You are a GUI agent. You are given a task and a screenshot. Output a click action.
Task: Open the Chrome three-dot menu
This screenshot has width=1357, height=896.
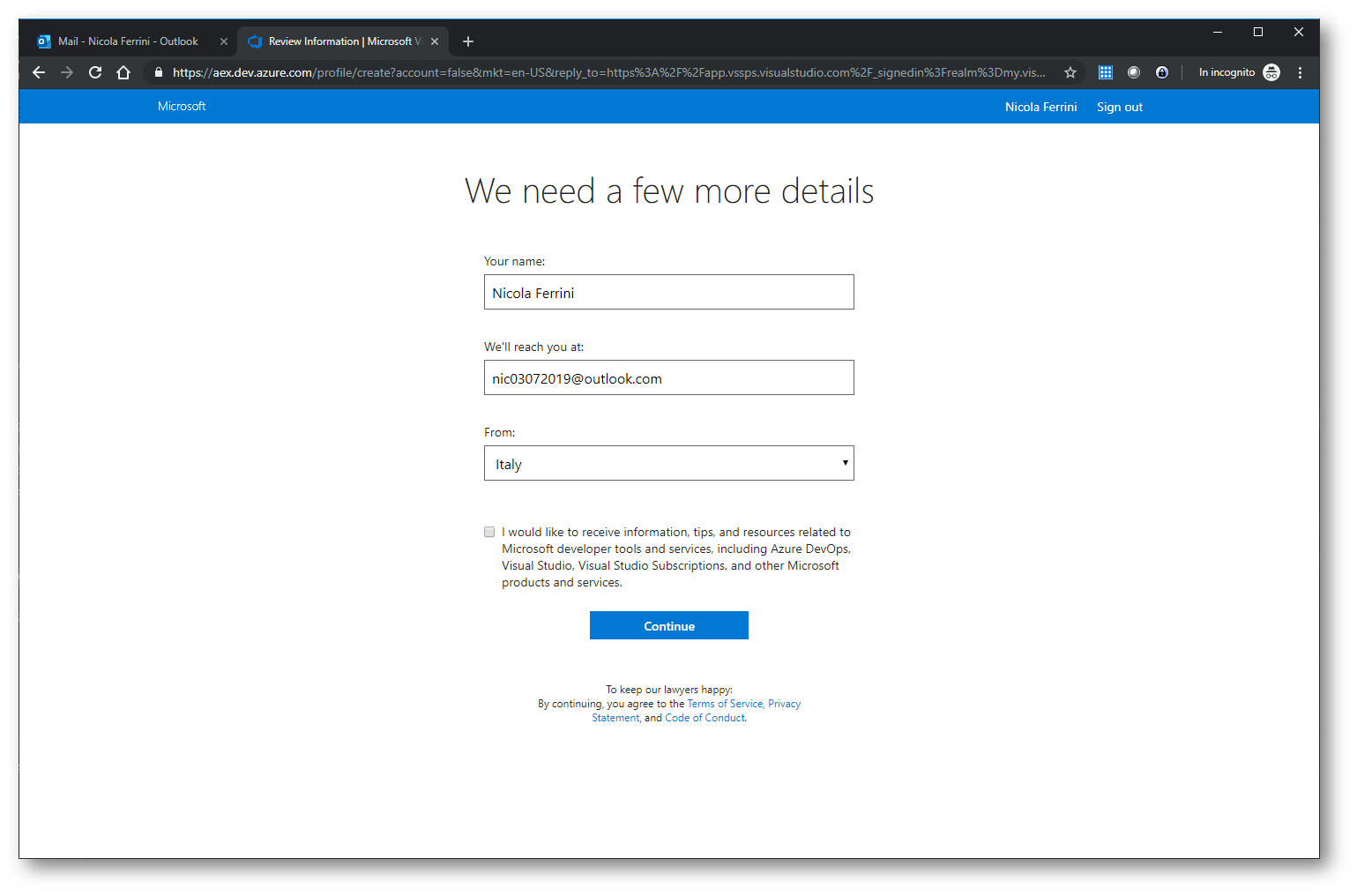(1300, 72)
